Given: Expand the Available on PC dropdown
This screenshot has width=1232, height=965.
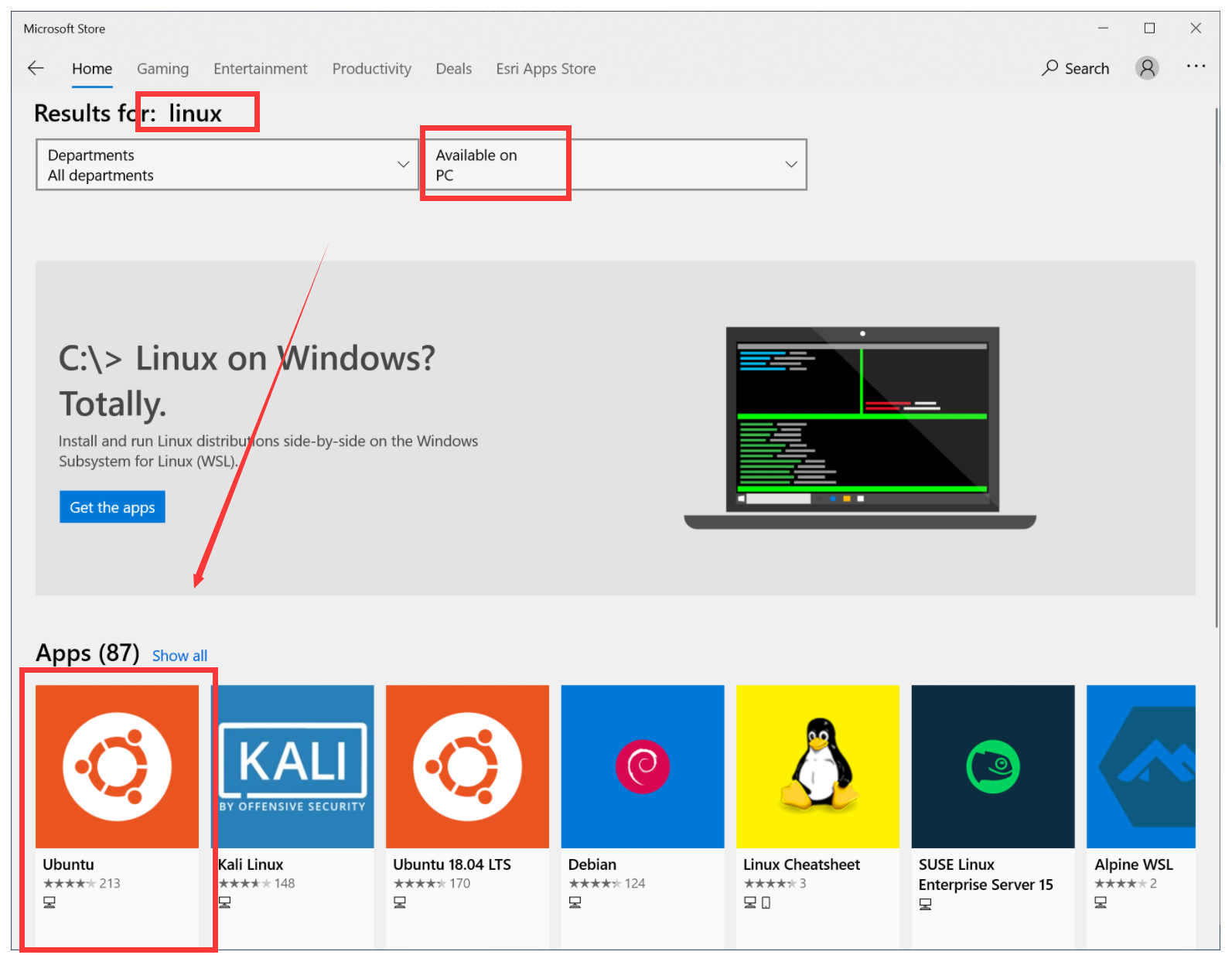Looking at the screenshot, I should coord(616,165).
